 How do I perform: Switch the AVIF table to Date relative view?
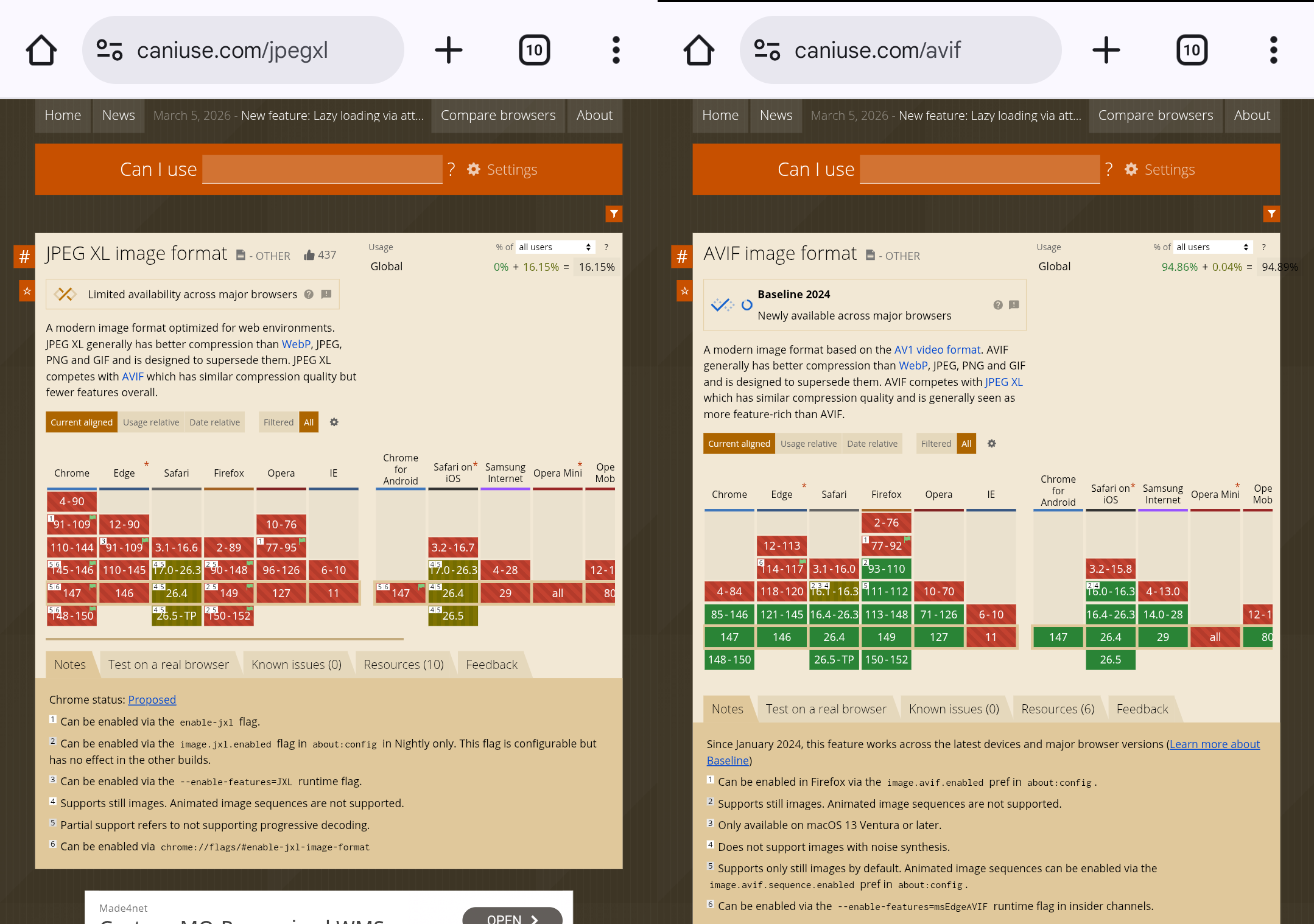872,444
